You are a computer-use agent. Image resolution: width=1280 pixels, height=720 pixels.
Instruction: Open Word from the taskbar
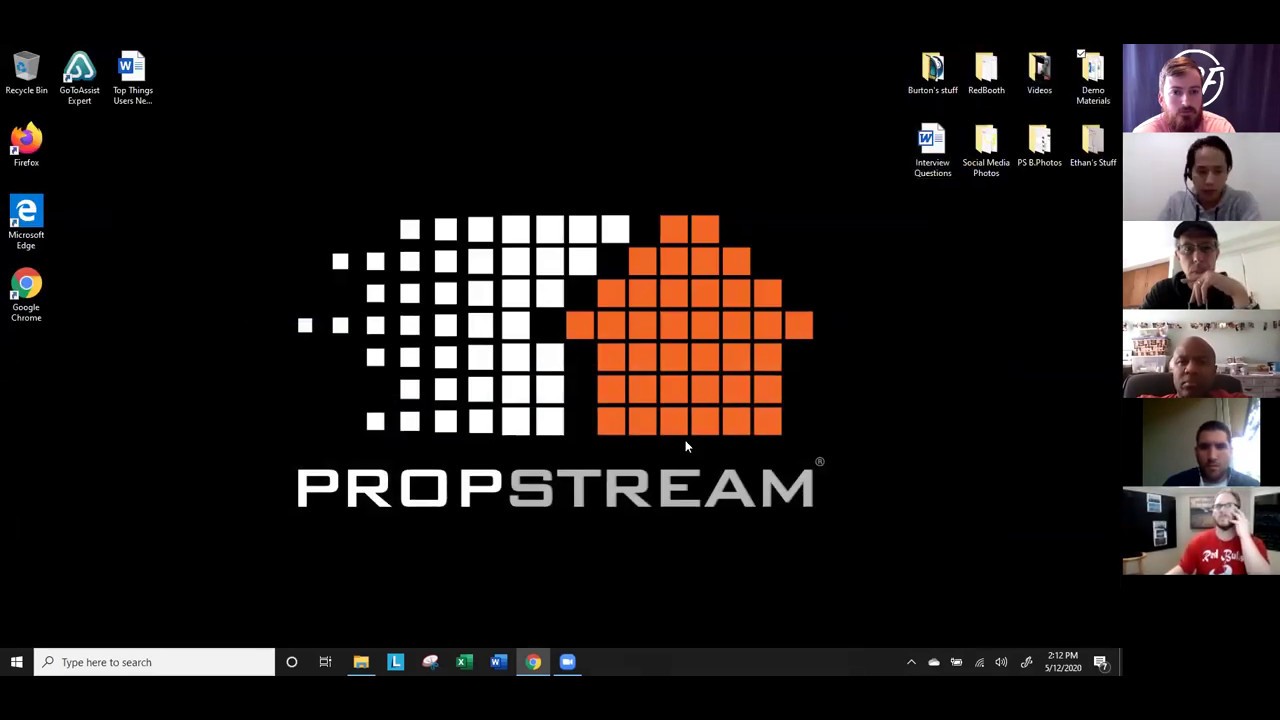[498, 662]
